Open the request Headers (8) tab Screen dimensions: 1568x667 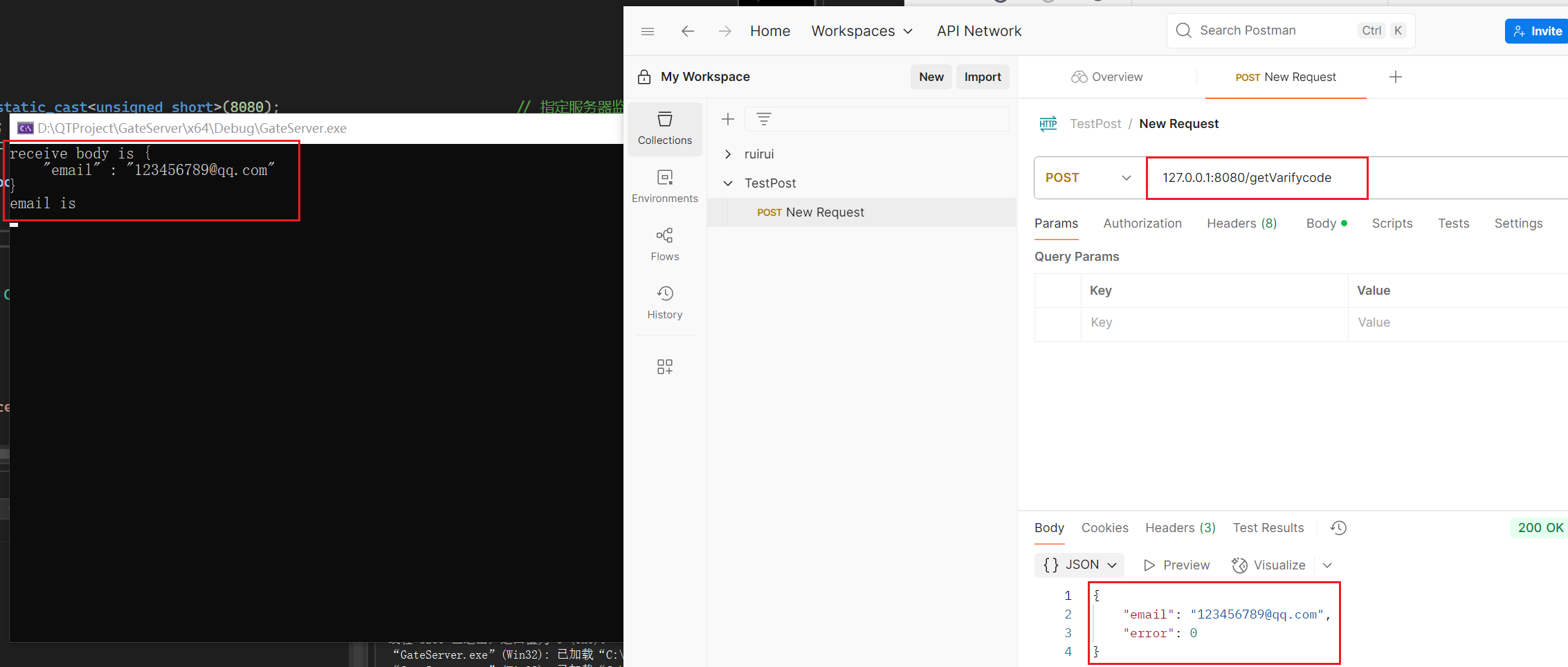click(x=1241, y=223)
